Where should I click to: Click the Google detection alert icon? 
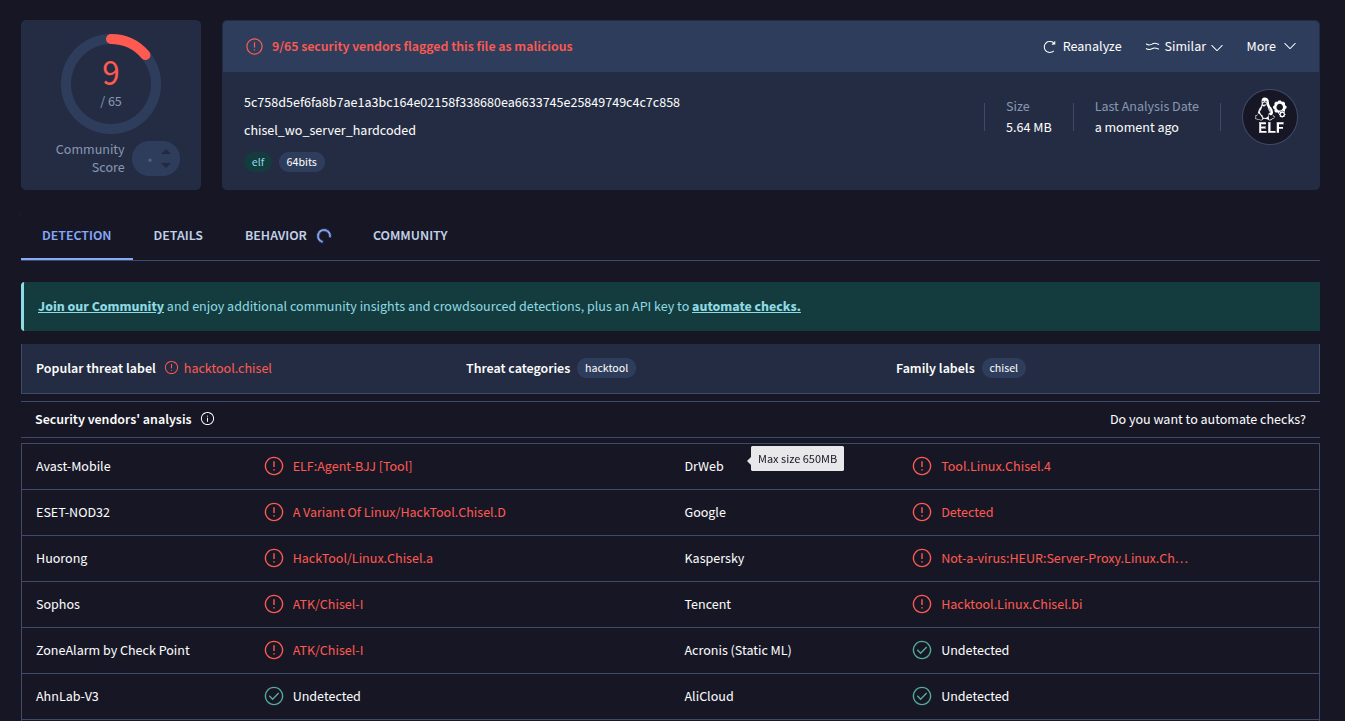coord(922,512)
